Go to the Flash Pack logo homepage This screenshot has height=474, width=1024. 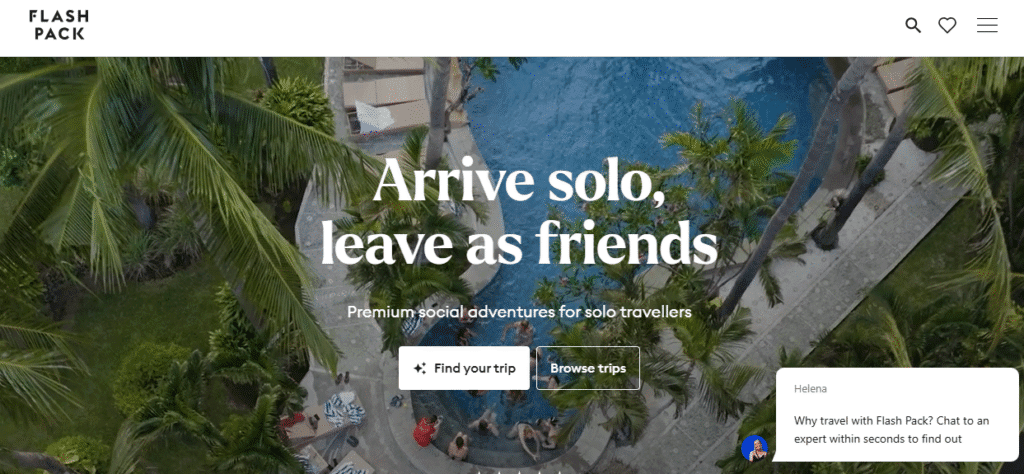59,25
